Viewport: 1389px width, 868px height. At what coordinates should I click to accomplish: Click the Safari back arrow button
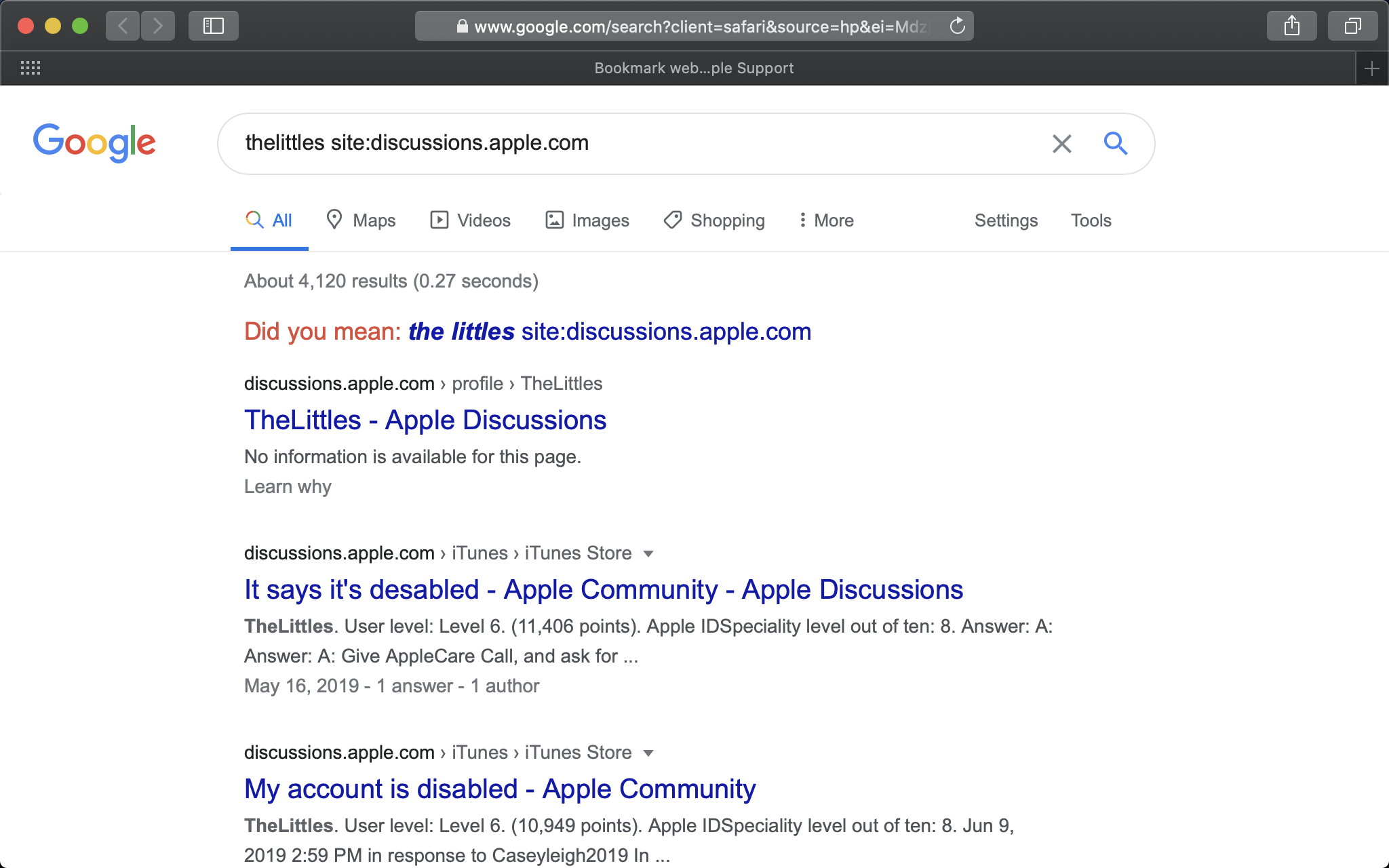click(x=123, y=26)
